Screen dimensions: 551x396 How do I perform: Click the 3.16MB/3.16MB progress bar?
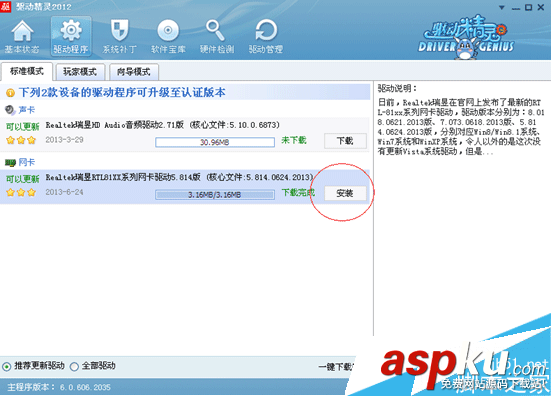tap(215, 194)
